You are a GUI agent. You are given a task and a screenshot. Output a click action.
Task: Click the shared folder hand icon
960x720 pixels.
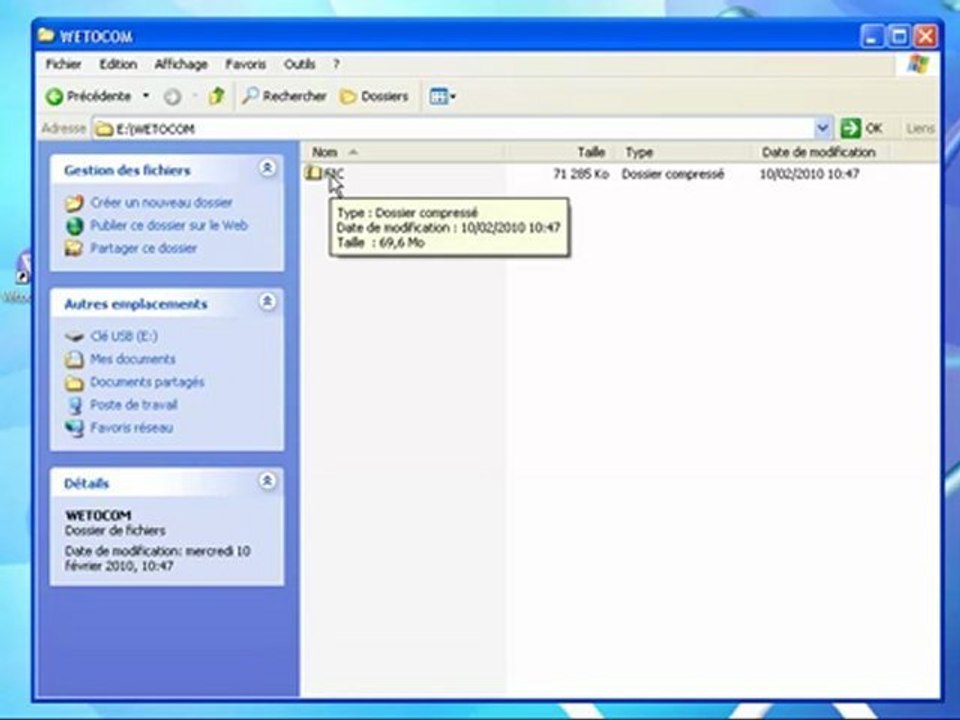click(x=74, y=249)
